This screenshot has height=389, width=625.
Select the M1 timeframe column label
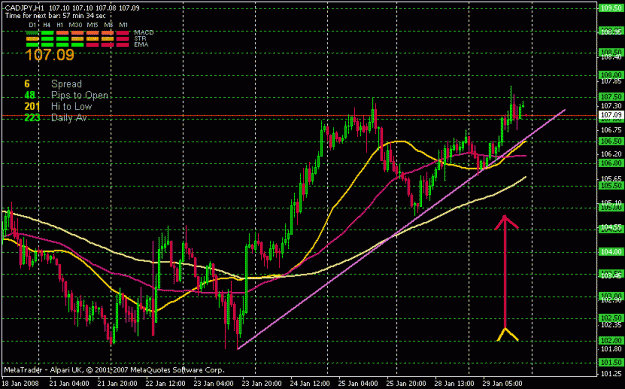(123, 25)
